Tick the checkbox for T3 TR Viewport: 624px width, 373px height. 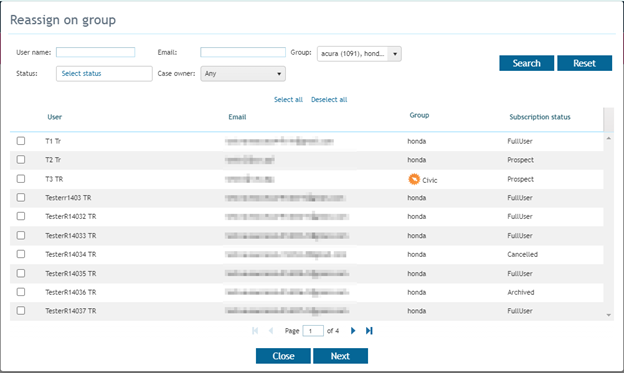(21, 179)
